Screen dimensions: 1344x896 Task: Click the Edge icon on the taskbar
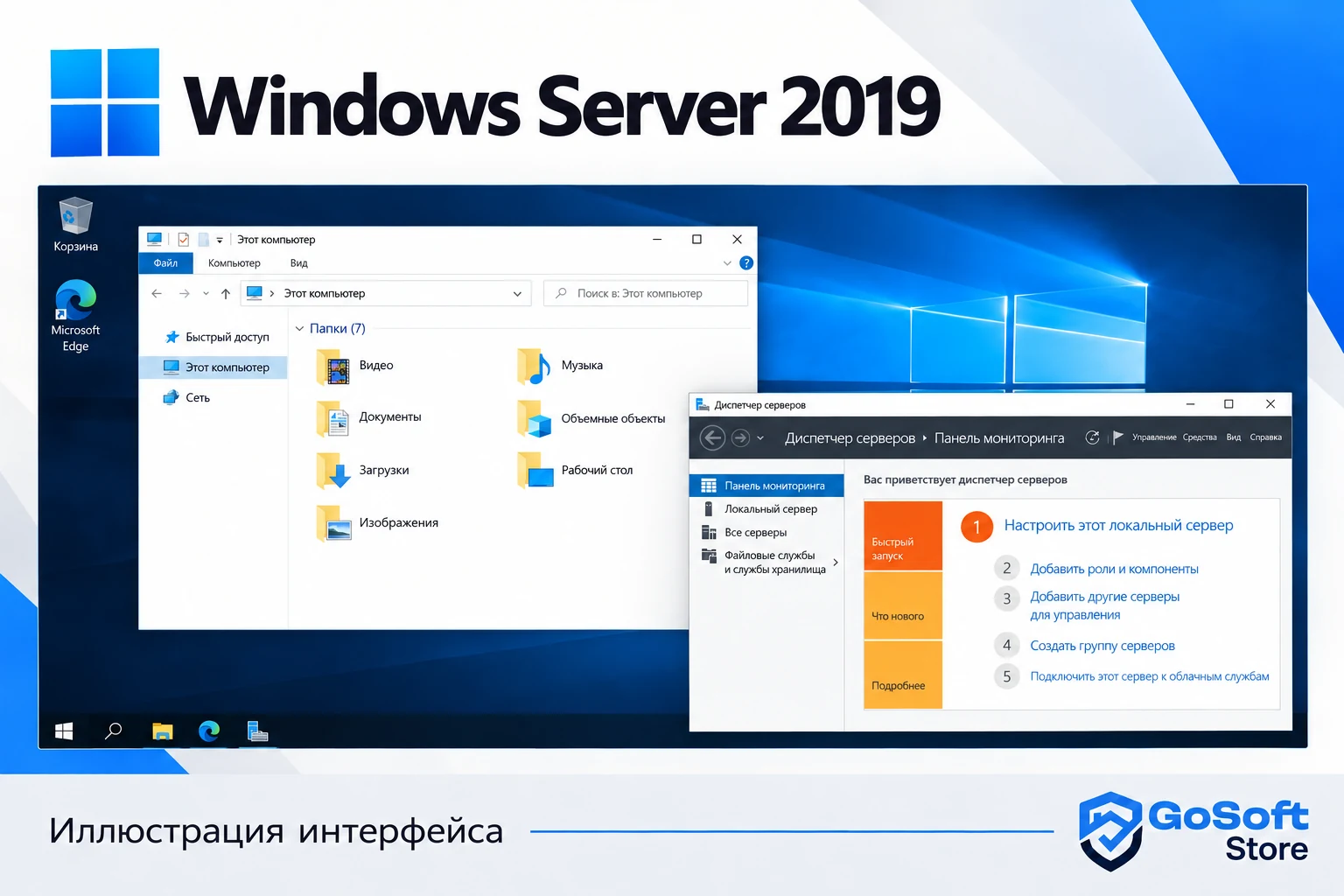(209, 731)
